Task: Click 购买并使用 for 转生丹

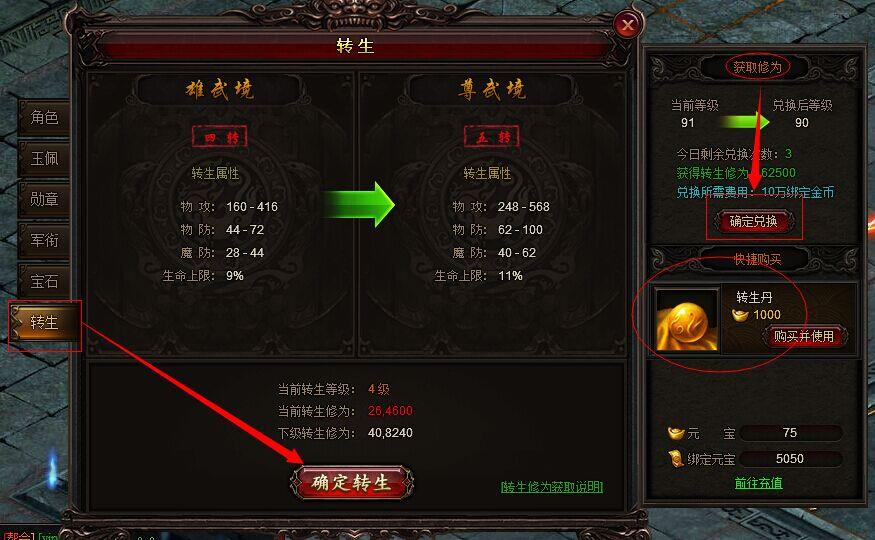Action: [x=804, y=336]
